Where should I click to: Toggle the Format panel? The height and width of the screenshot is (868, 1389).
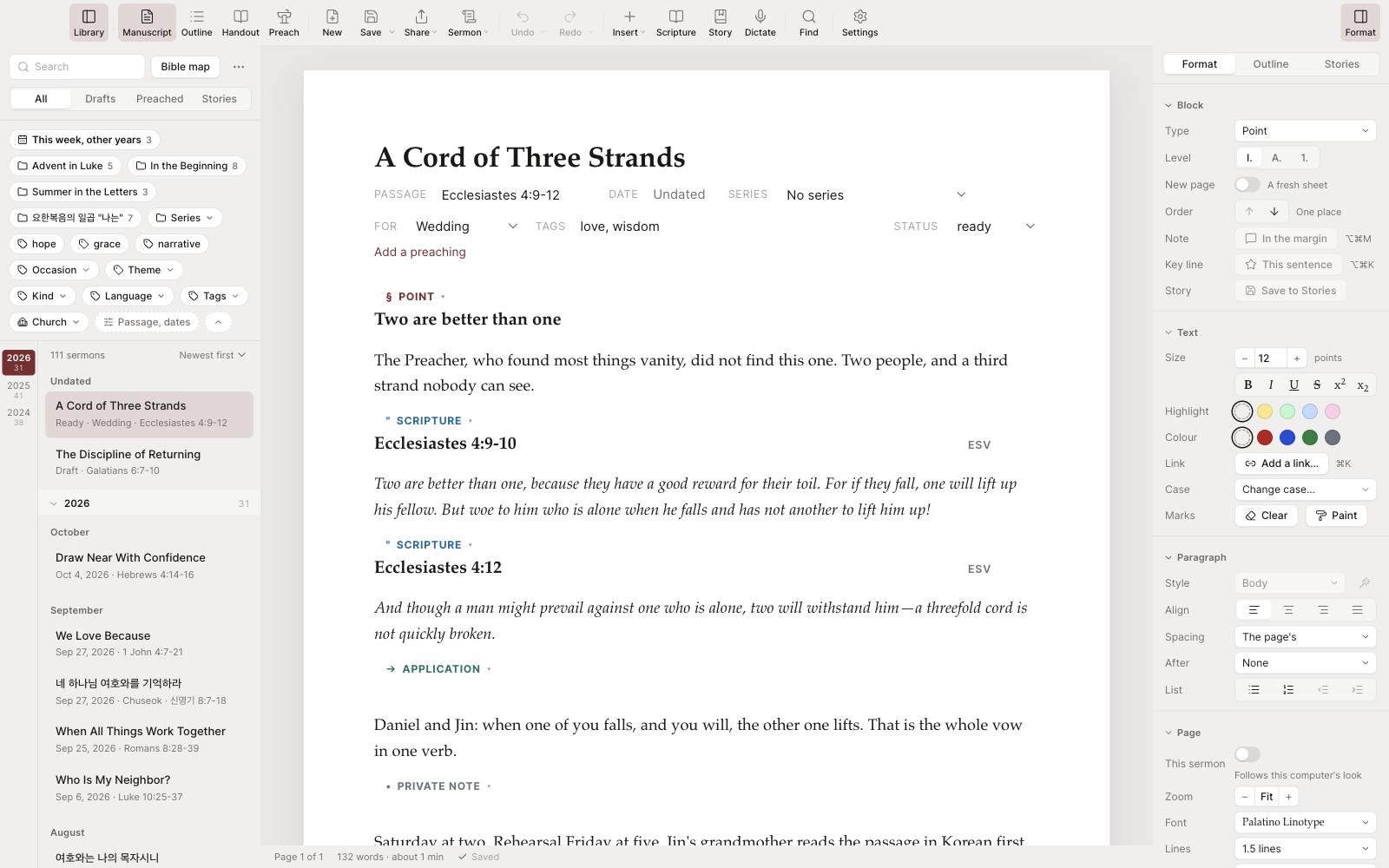click(x=1359, y=23)
